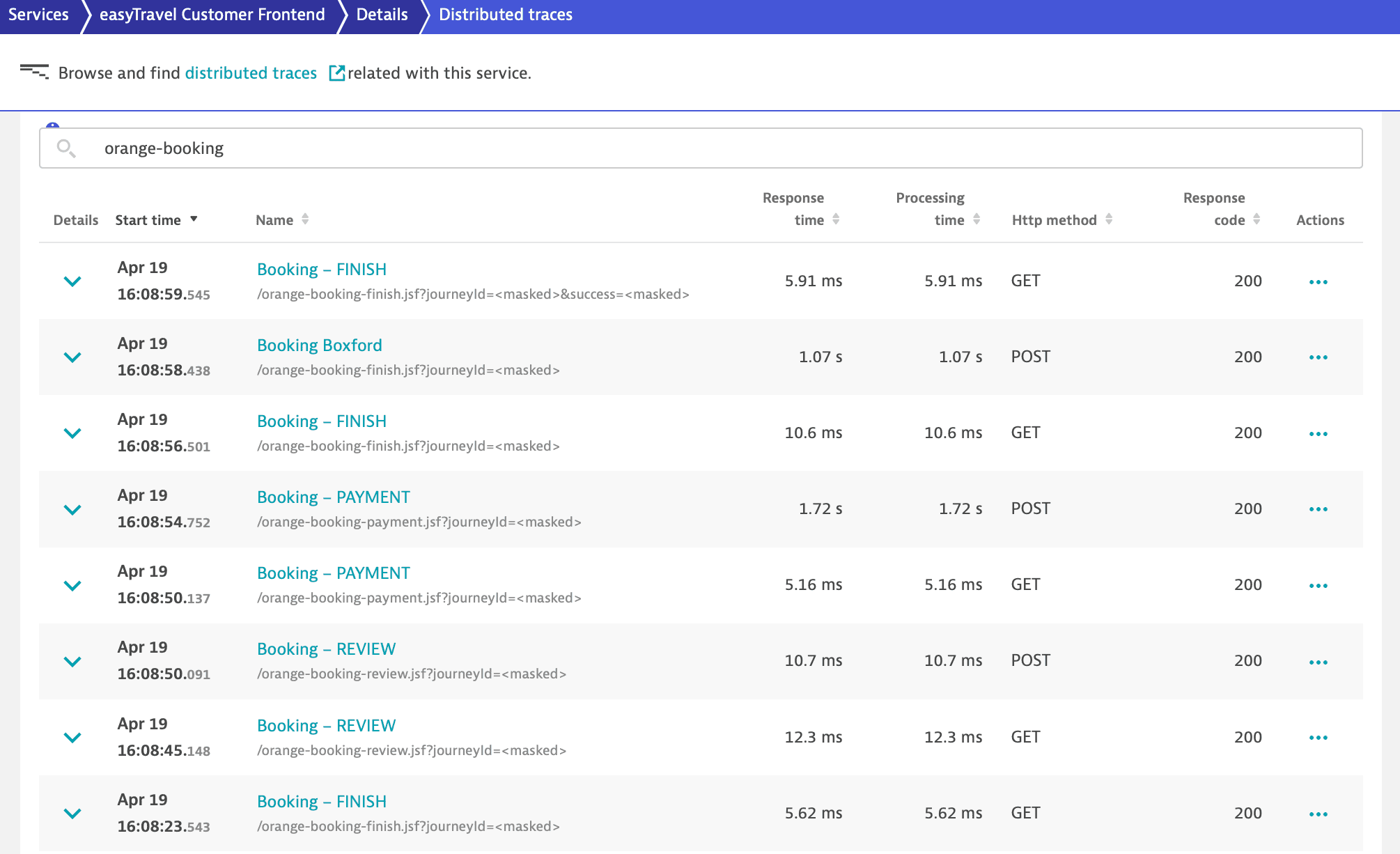
Task: Sort by Http method column arrows
Action: (x=1109, y=219)
